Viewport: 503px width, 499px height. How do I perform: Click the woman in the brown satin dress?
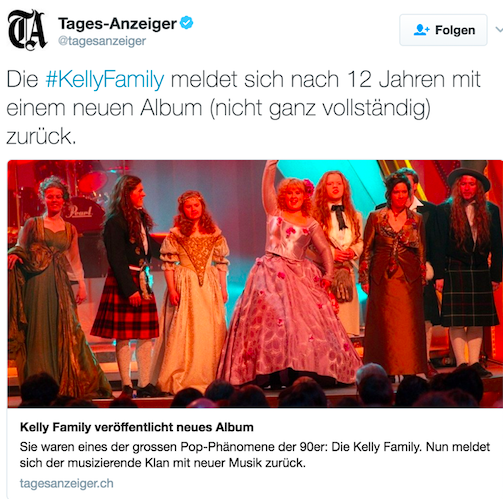click(x=395, y=277)
